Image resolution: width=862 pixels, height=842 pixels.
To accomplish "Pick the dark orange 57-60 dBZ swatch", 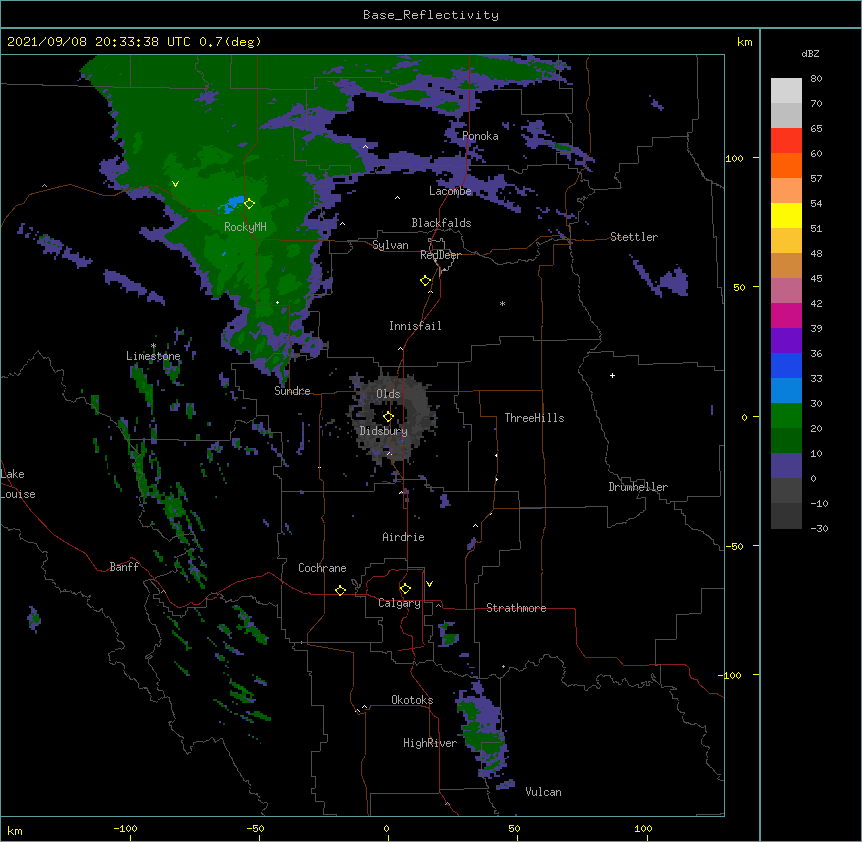I will coord(786,165).
